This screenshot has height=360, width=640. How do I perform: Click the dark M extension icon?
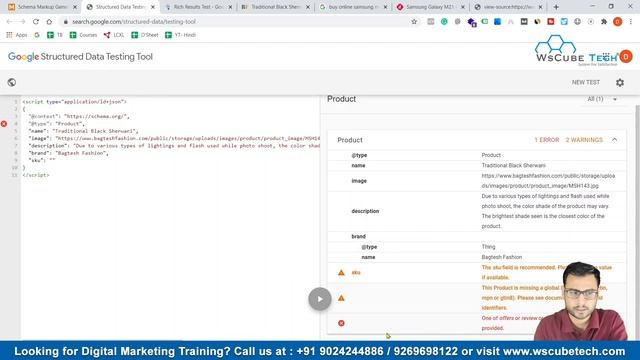pyautogui.click(x=524, y=22)
